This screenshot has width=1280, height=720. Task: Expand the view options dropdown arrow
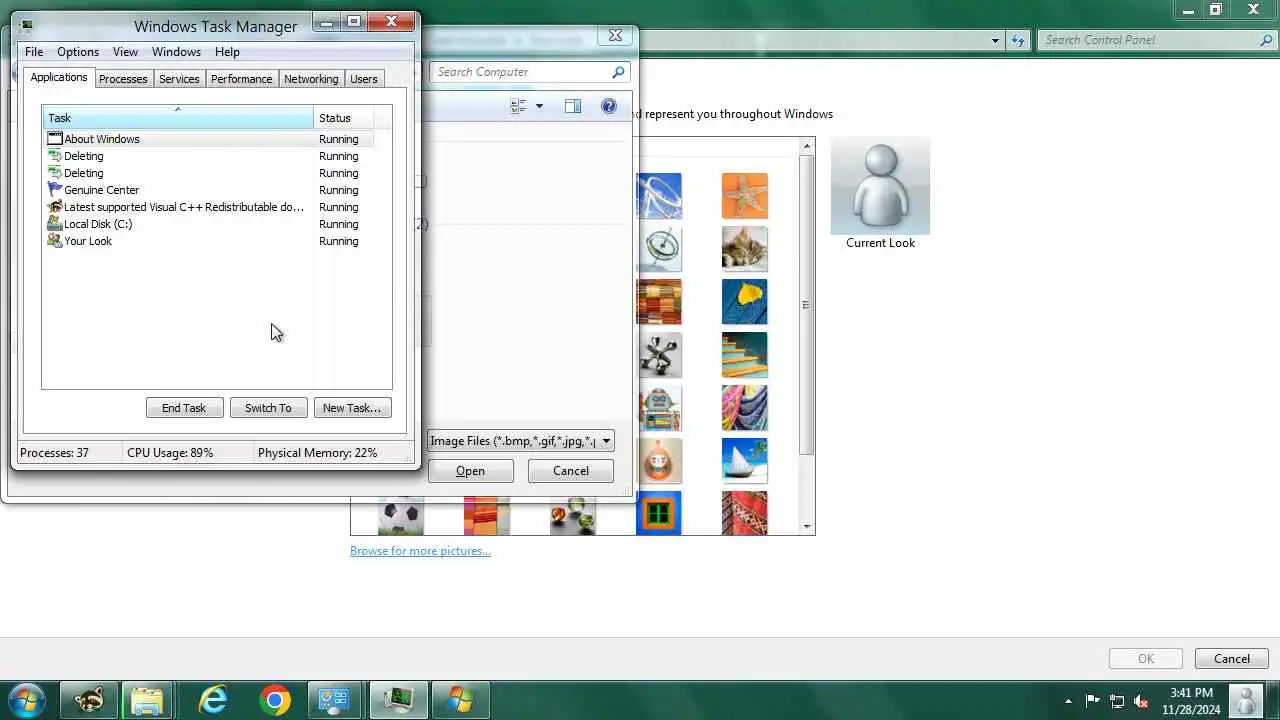[x=539, y=106]
